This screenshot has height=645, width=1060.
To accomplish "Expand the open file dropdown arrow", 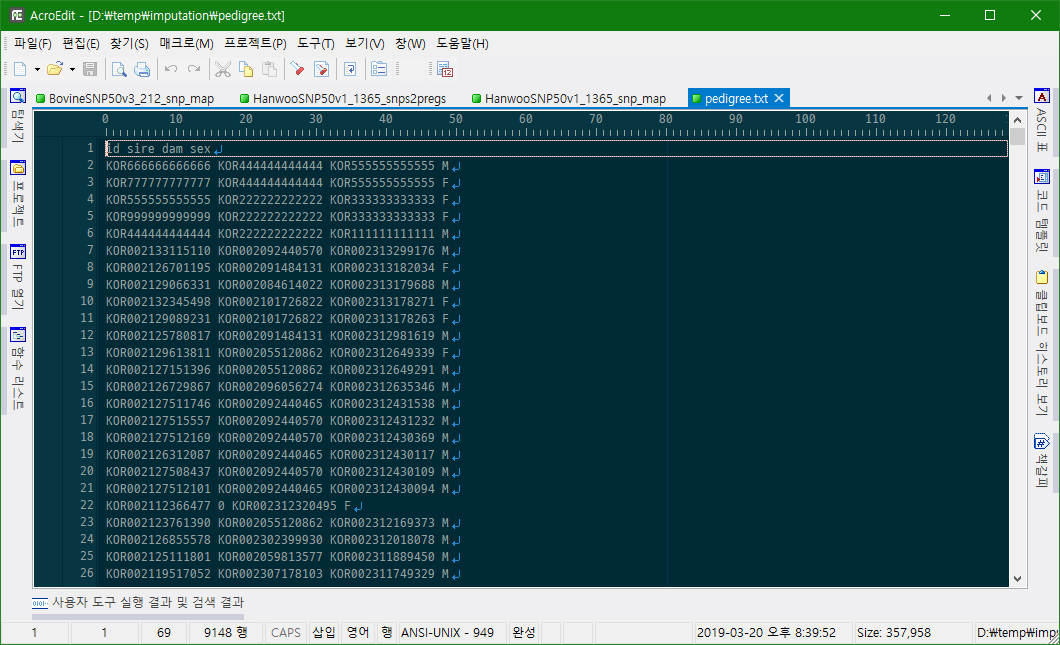I will click(72, 69).
